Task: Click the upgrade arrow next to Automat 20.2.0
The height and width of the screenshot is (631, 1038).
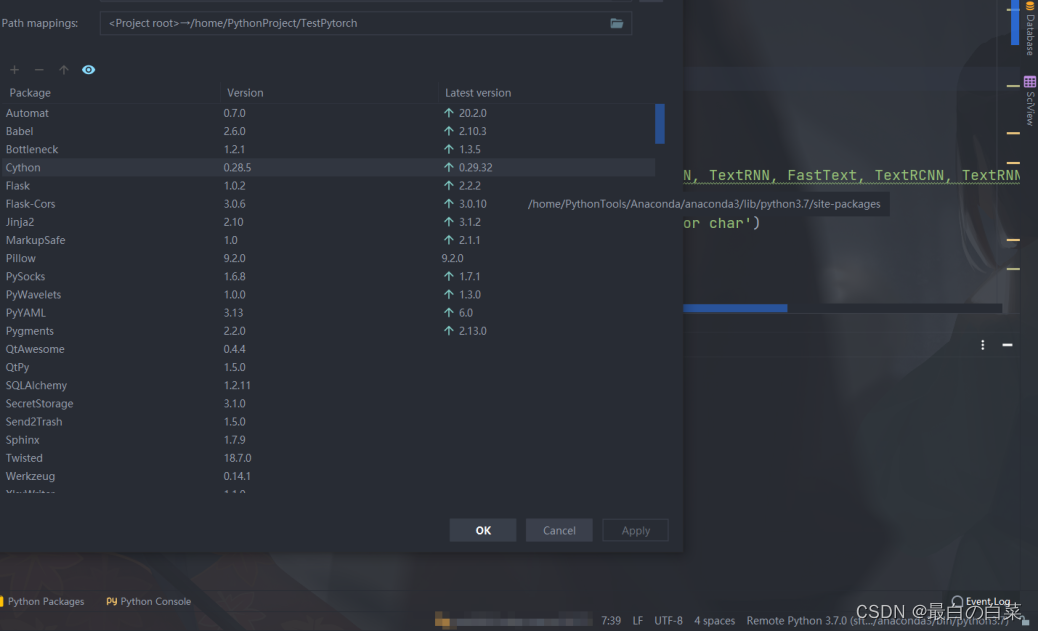Action: coord(449,113)
